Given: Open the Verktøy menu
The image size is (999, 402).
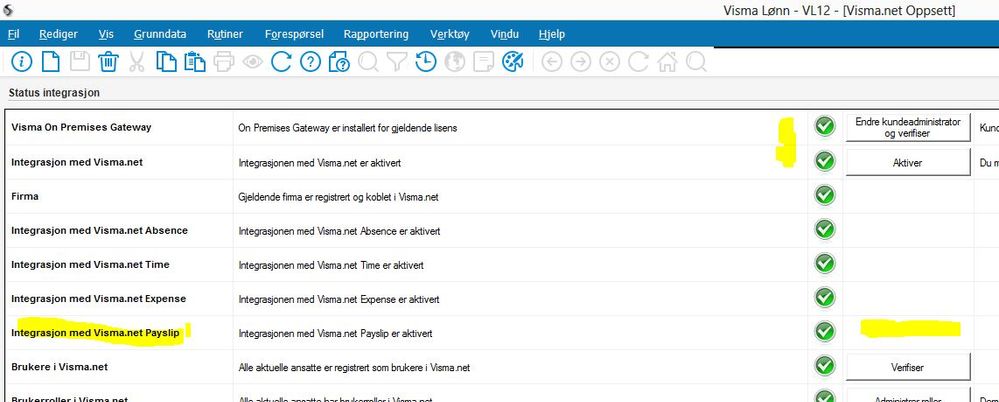Looking at the screenshot, I should click(450, 34).
